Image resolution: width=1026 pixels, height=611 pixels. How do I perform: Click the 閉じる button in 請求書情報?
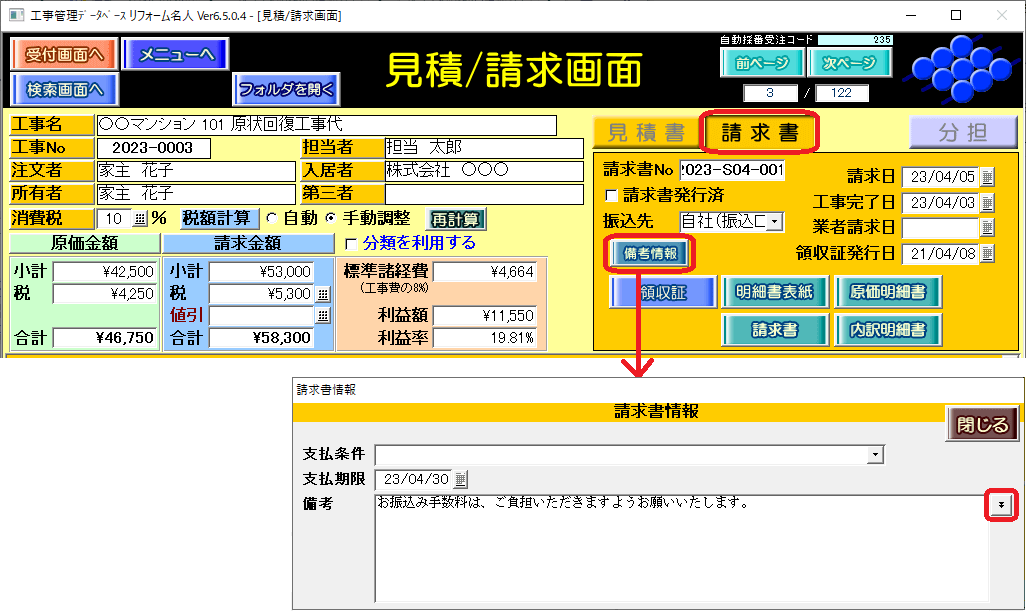click(x=982, y=424)
